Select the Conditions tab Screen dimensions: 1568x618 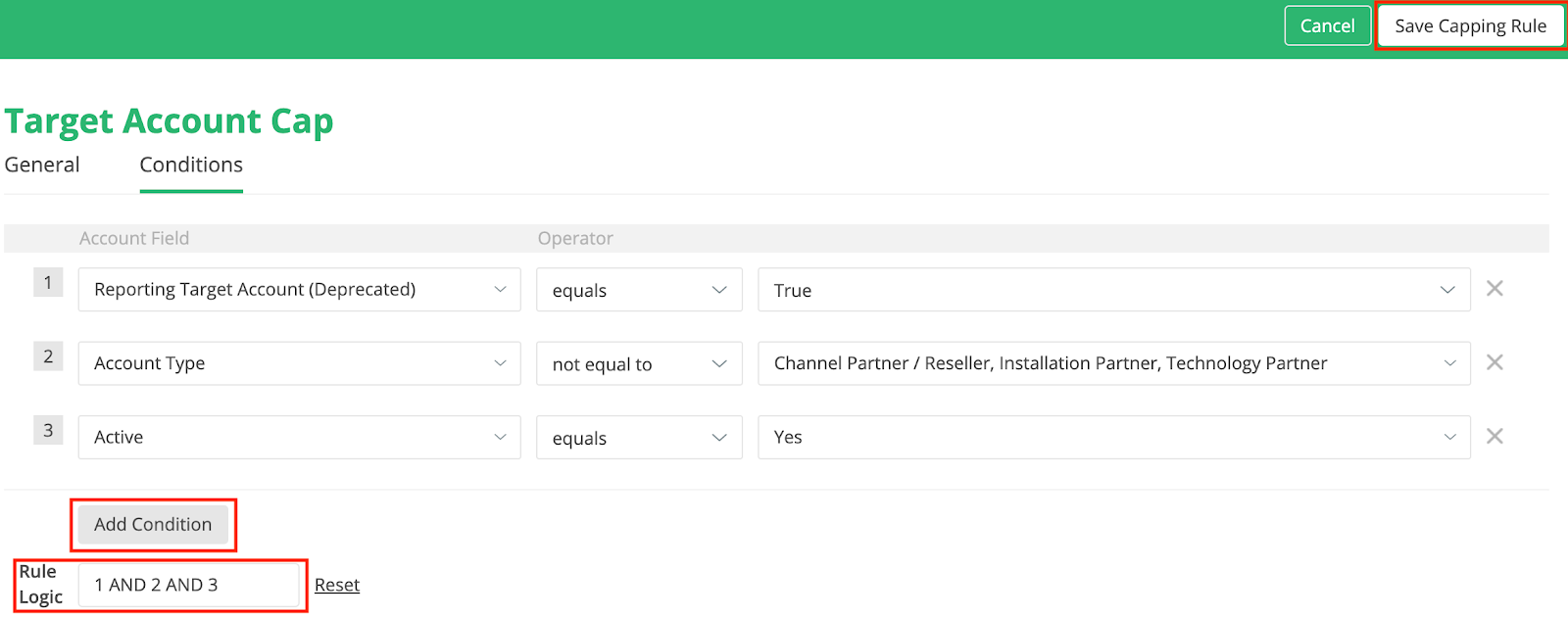pos(191,165)
